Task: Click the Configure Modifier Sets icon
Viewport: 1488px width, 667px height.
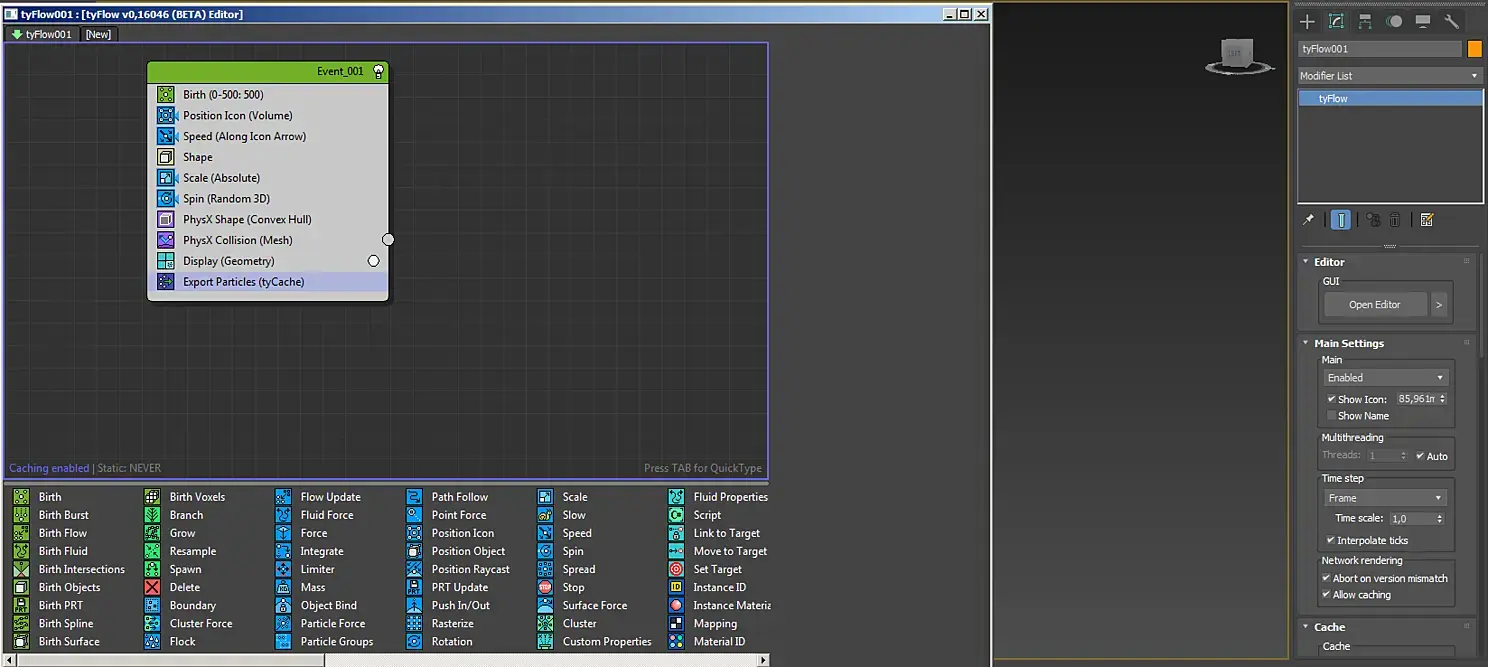Action: [1427, 220]
